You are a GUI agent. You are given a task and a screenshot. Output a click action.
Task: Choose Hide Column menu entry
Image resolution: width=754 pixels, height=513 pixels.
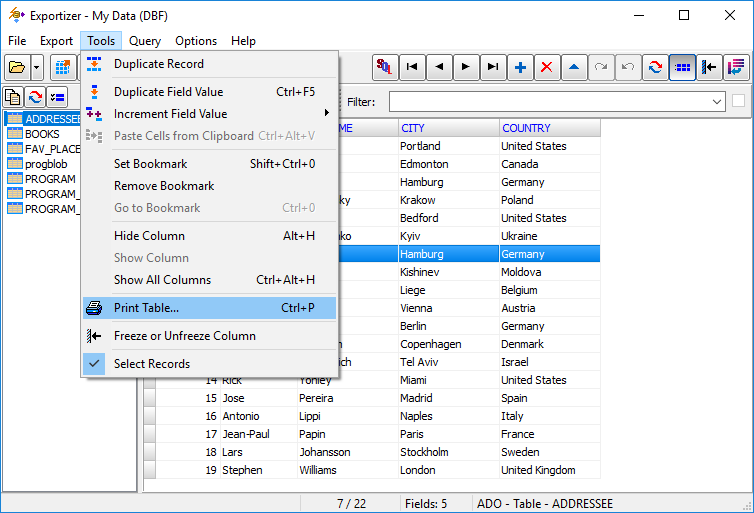[210, 236]
